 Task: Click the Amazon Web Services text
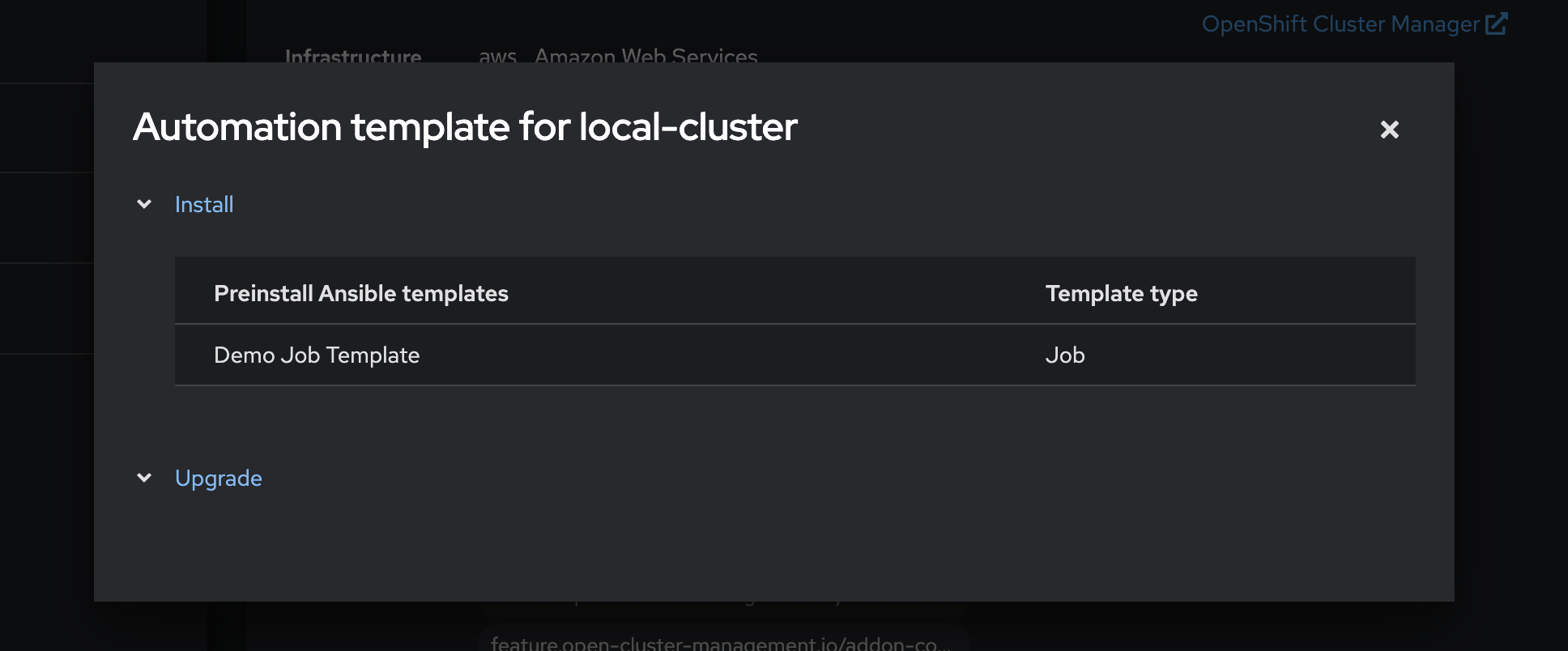pyautogui.click(x=646, y=56)
